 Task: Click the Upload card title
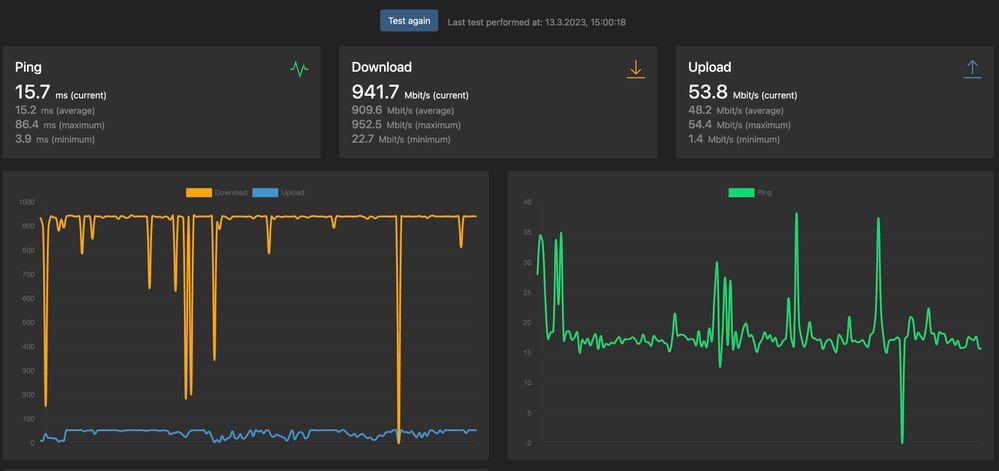710,67
